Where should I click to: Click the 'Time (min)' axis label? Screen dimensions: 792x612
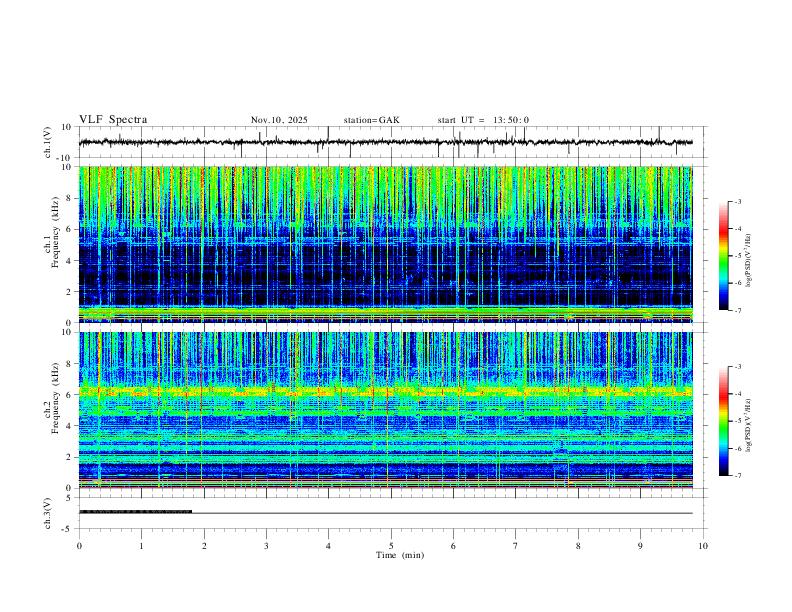pyautogui.click(x=400, y=555)
